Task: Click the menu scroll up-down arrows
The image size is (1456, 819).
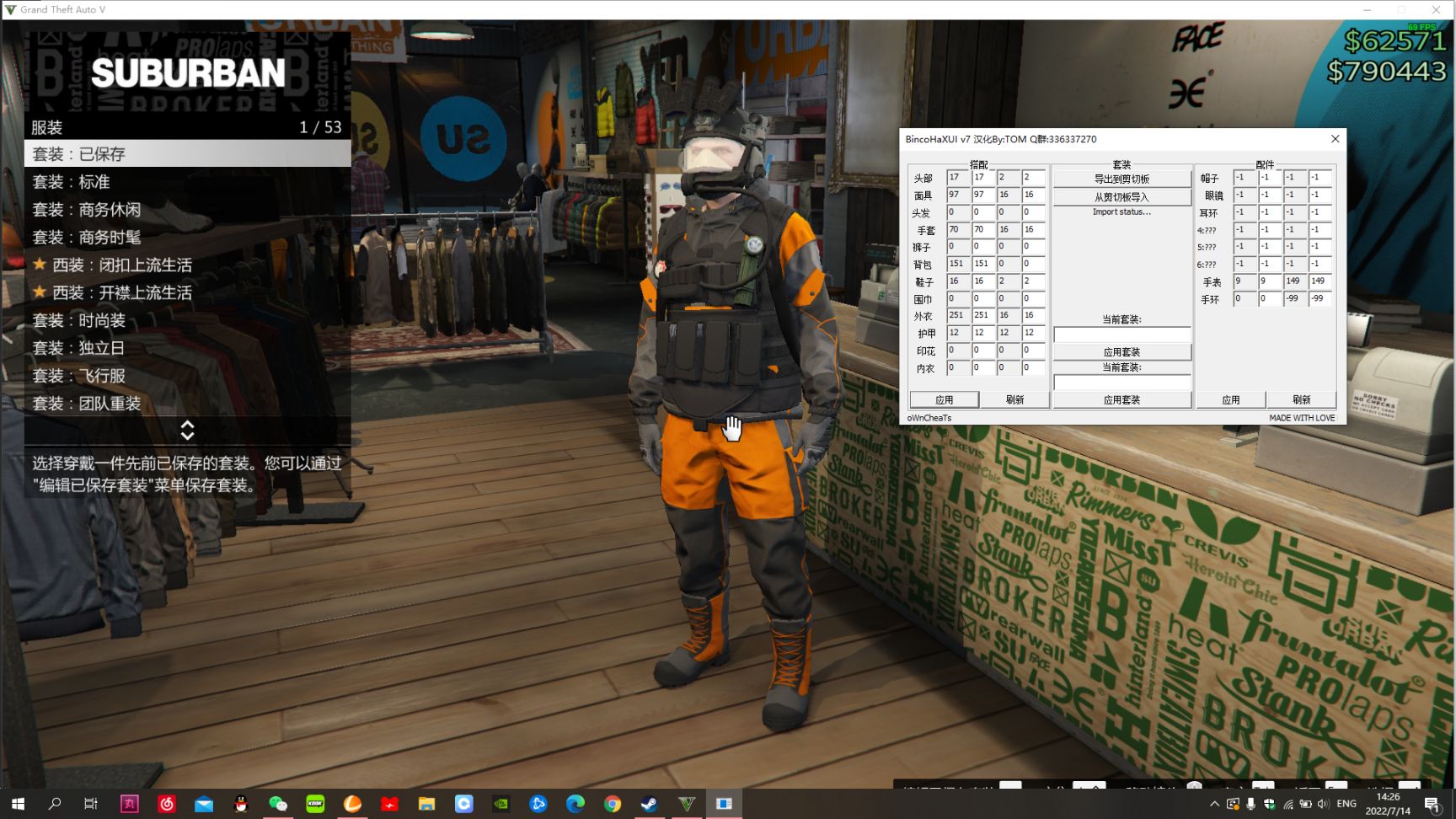Action: coord(187,431)
